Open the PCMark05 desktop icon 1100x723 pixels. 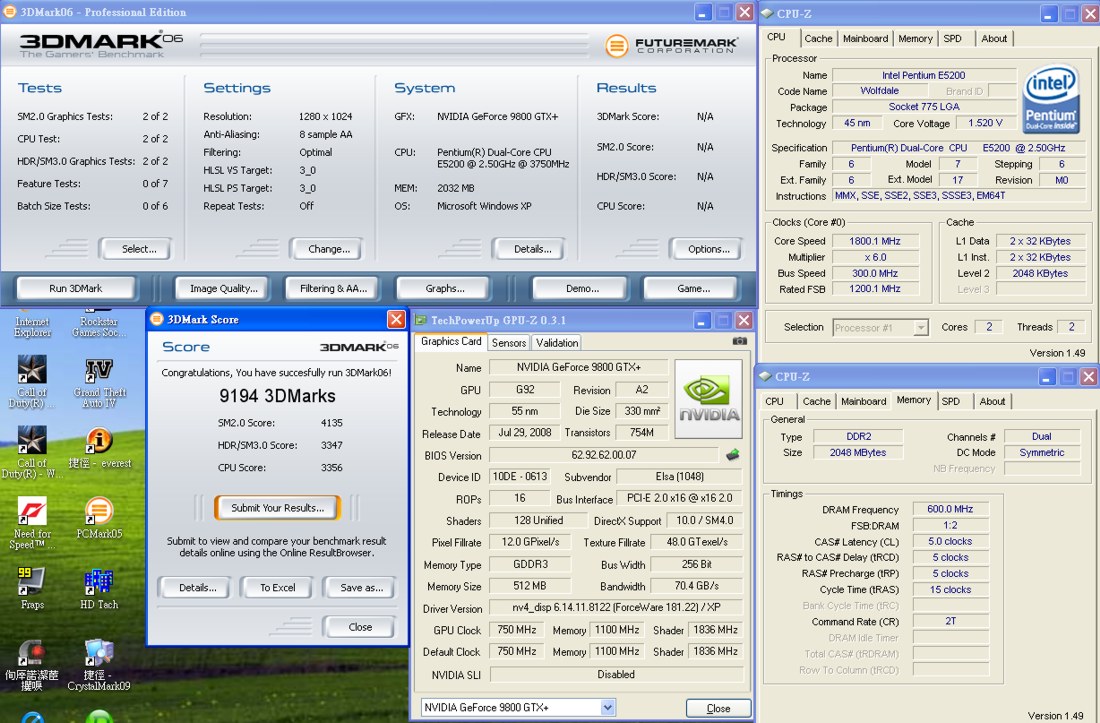tap(99, 518)
